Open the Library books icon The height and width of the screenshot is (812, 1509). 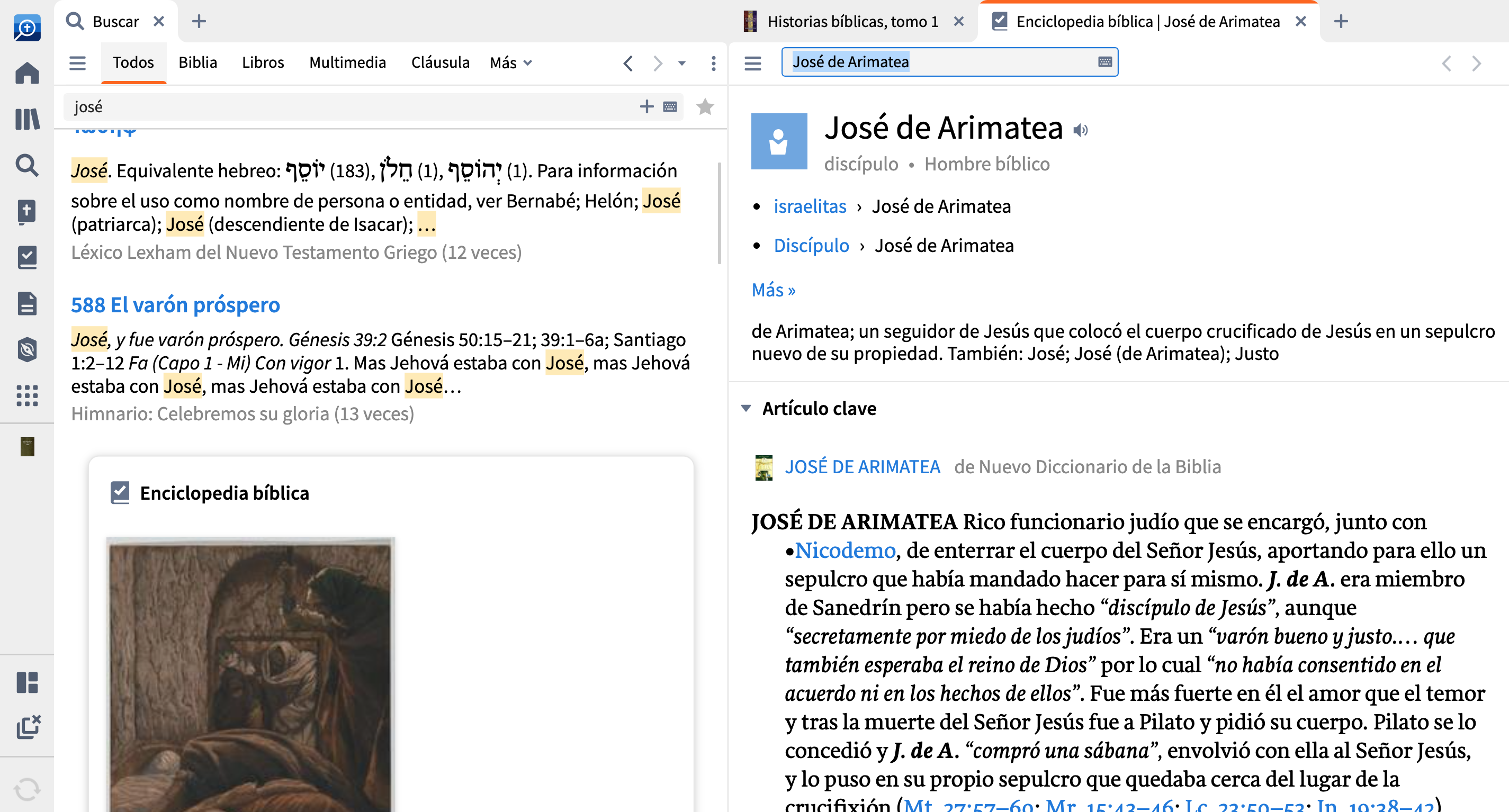pyautogui.click(x=27, y=119)
